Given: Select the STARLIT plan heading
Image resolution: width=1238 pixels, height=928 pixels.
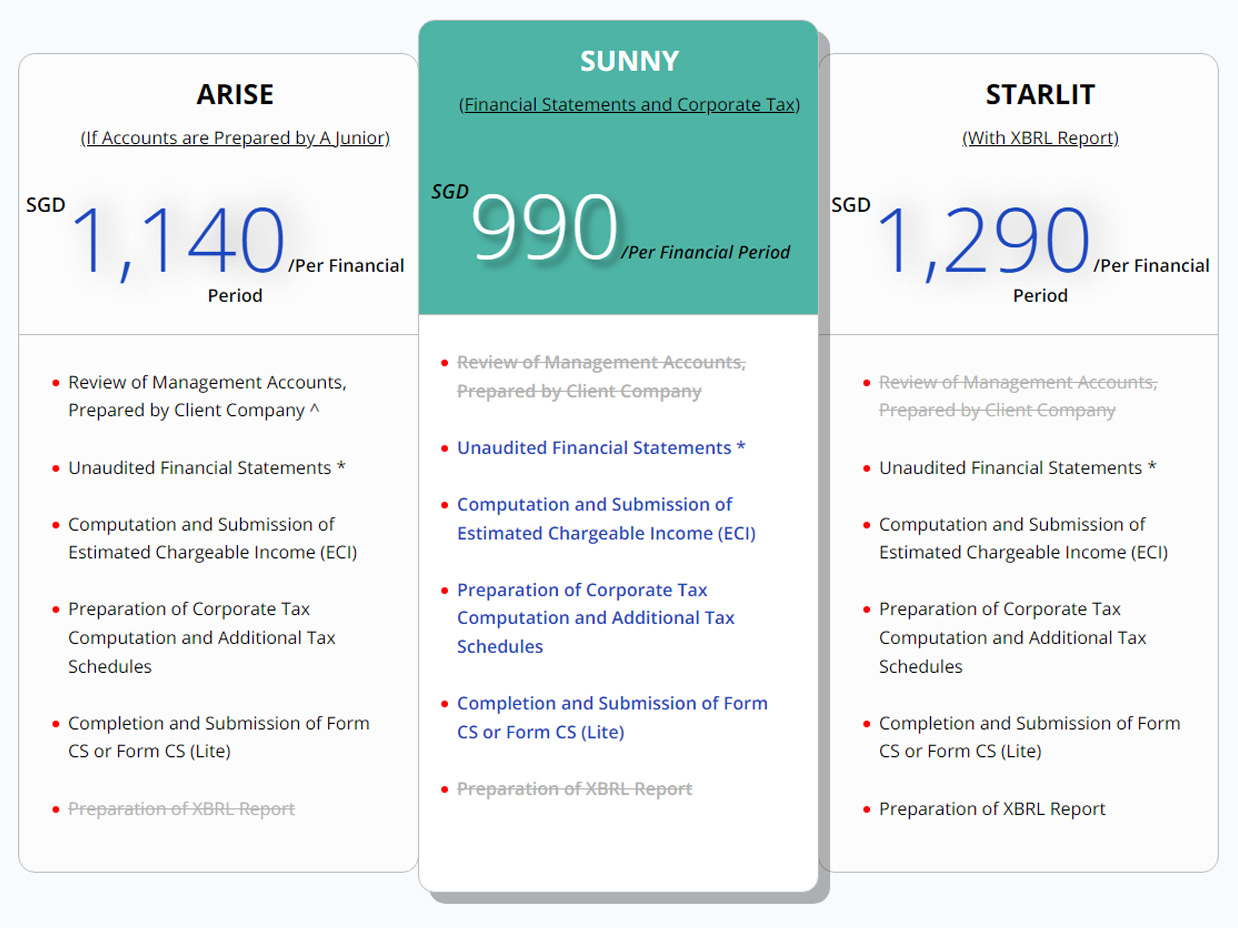Looking at the screenshot, I should pos(1040,94).
